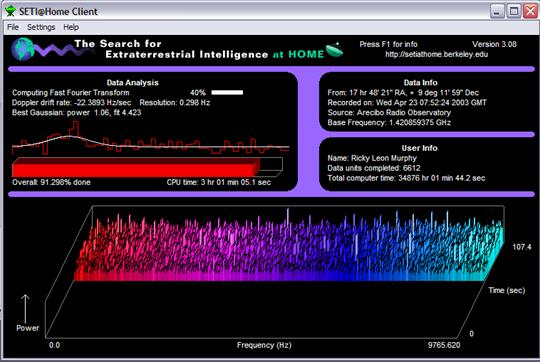Click the SETI@Home title bar icon
This screenshot has width=540, height=362.
pos(10,11)
